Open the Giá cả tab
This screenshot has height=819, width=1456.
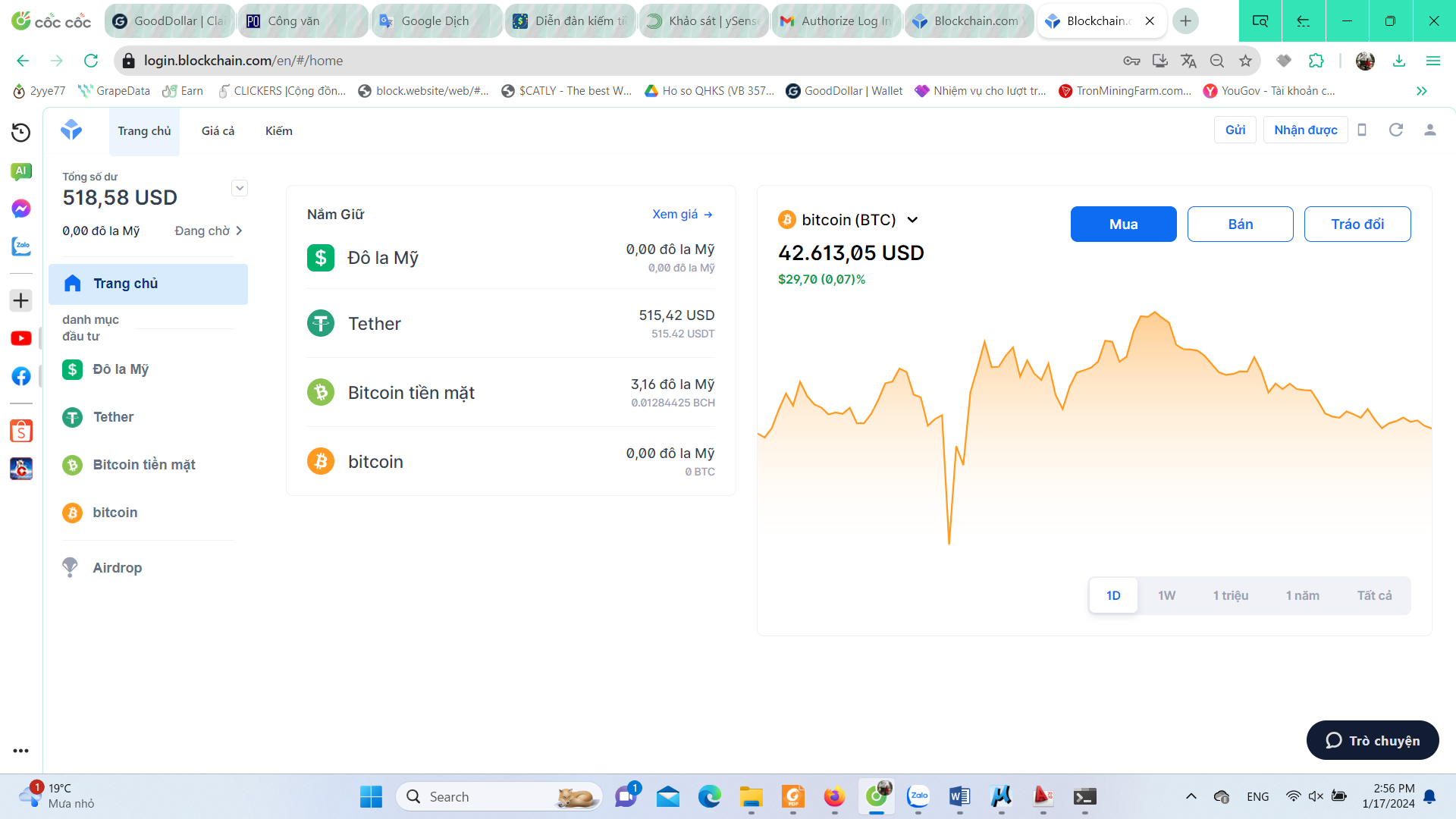pos(218,130)
